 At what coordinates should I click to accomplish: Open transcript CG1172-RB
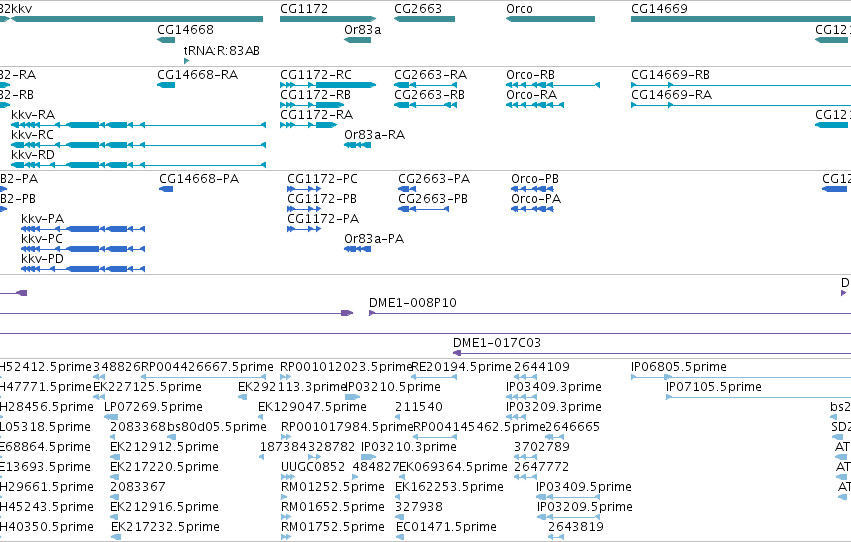tap(315, 95)
